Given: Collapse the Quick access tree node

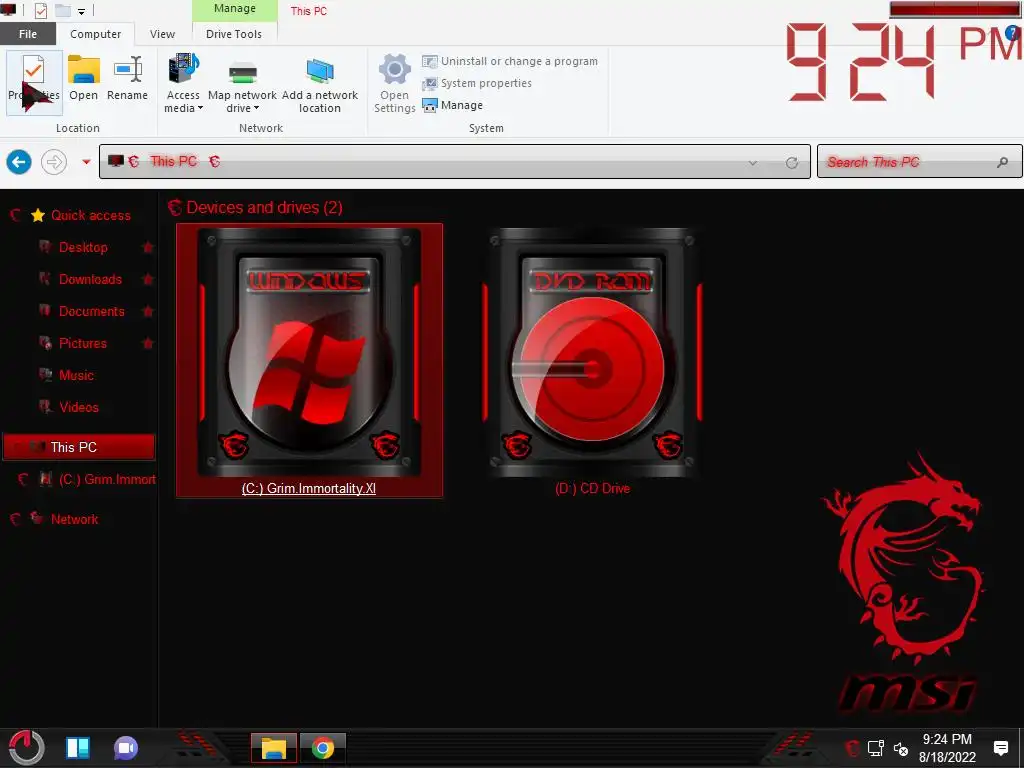Looking at the screenshot, I should click(x=16, y=215).
